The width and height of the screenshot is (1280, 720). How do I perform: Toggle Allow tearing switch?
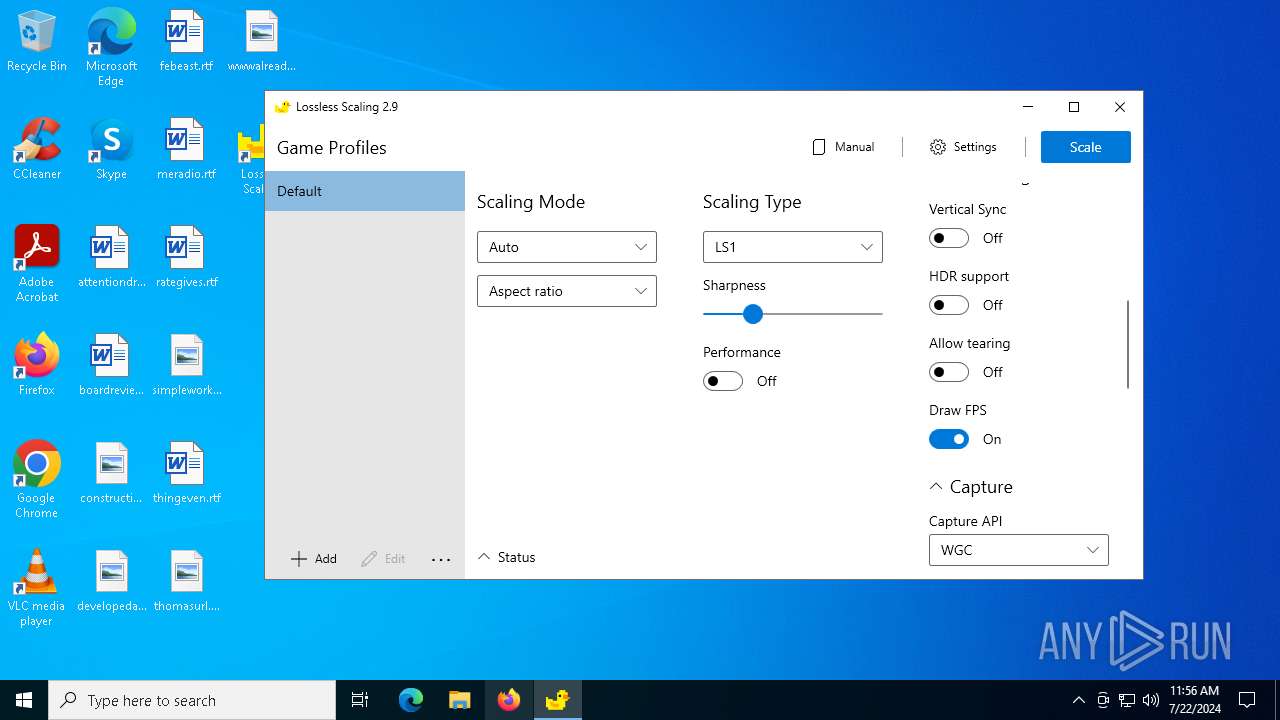948,372
